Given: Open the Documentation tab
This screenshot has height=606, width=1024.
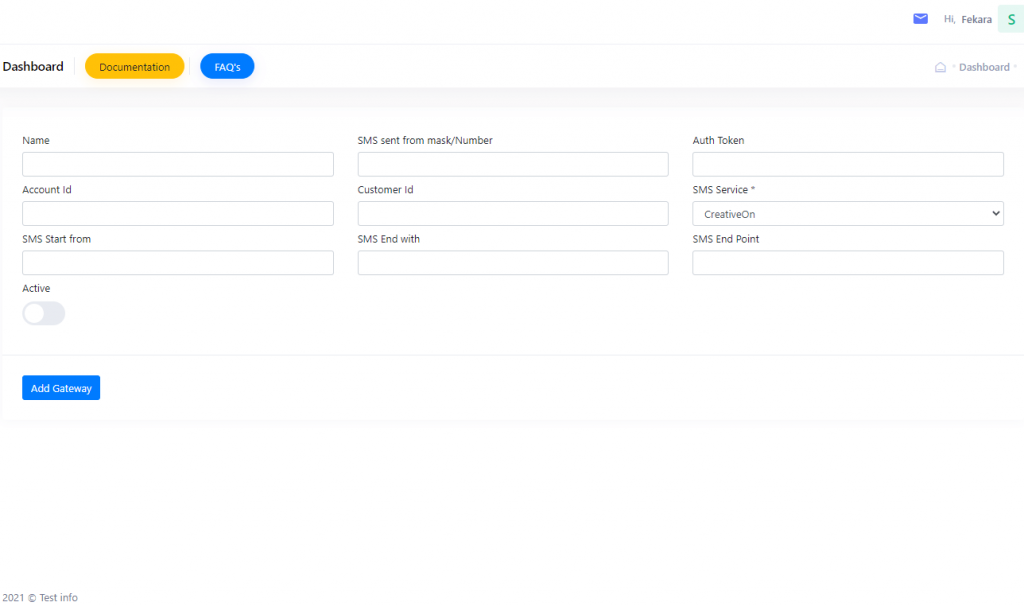Looking at the screenshot, I should (134, 67).
